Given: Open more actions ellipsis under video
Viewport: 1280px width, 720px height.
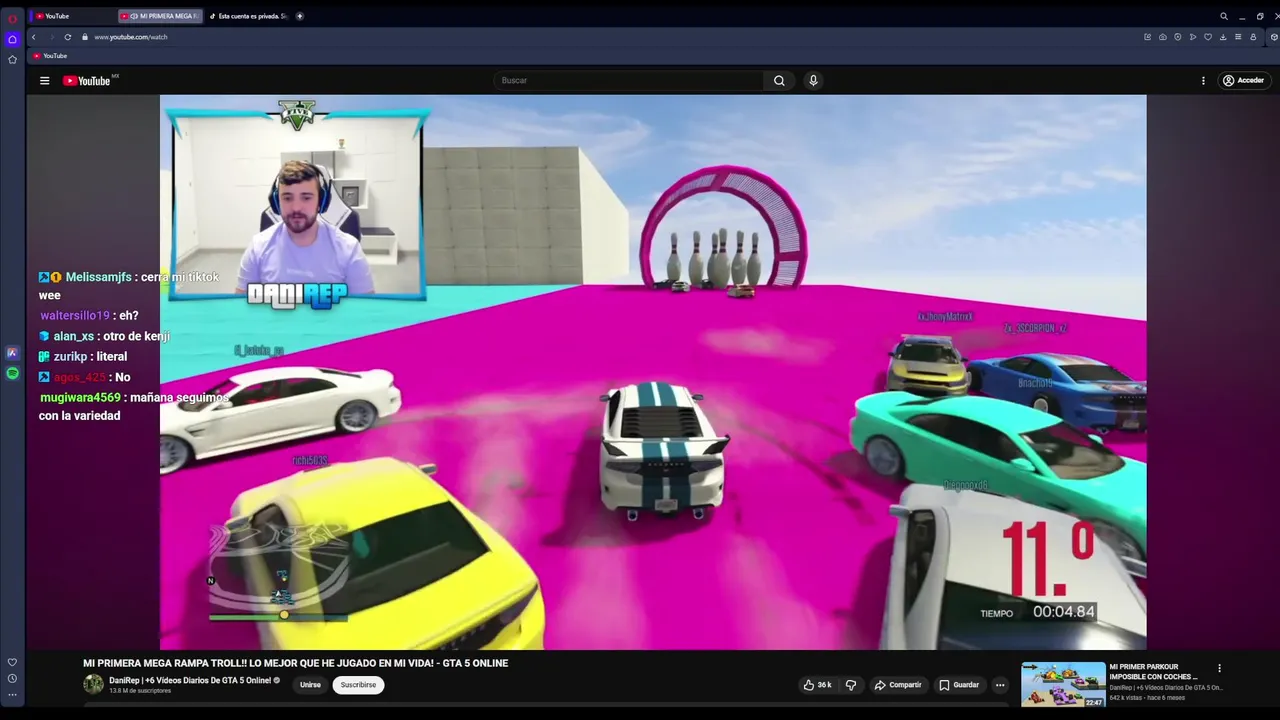Looking at the screenshot, I should tap(1000, 685).
